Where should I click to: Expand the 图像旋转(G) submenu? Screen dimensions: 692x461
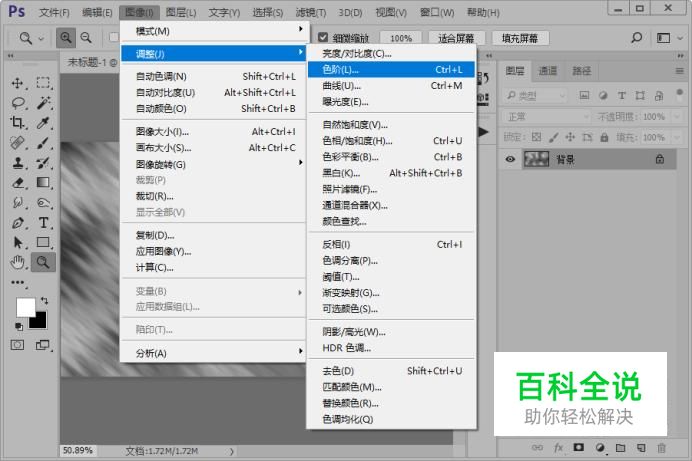214,164
